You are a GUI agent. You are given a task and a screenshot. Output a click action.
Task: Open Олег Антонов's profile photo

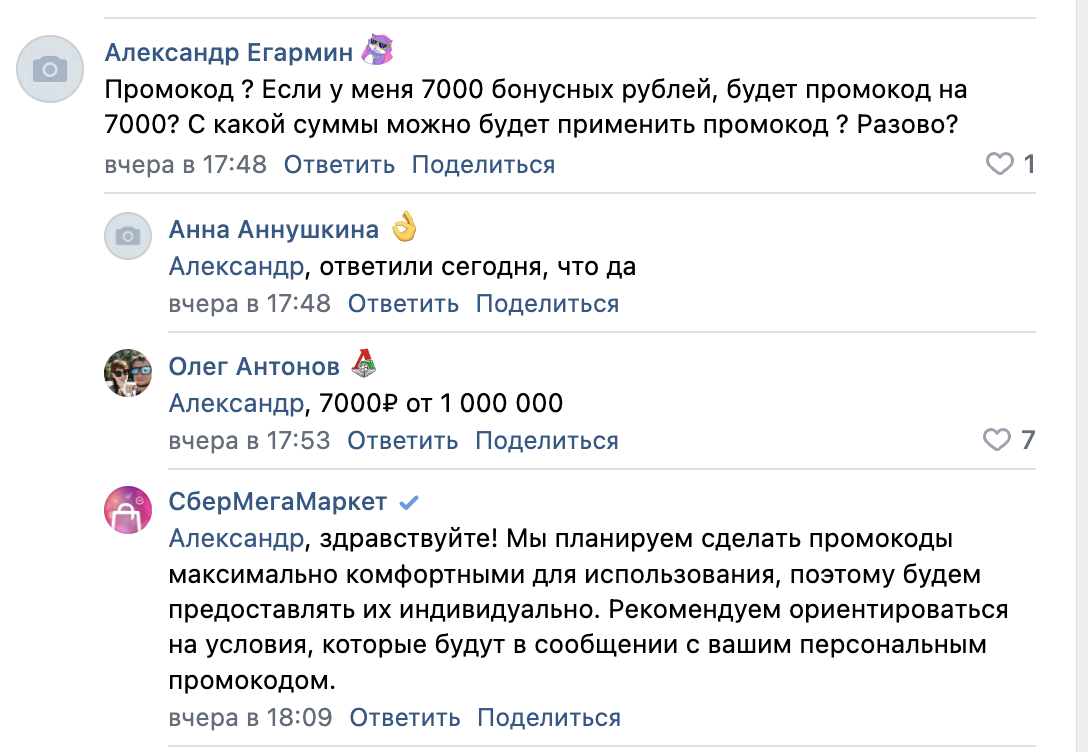(128, 373)
